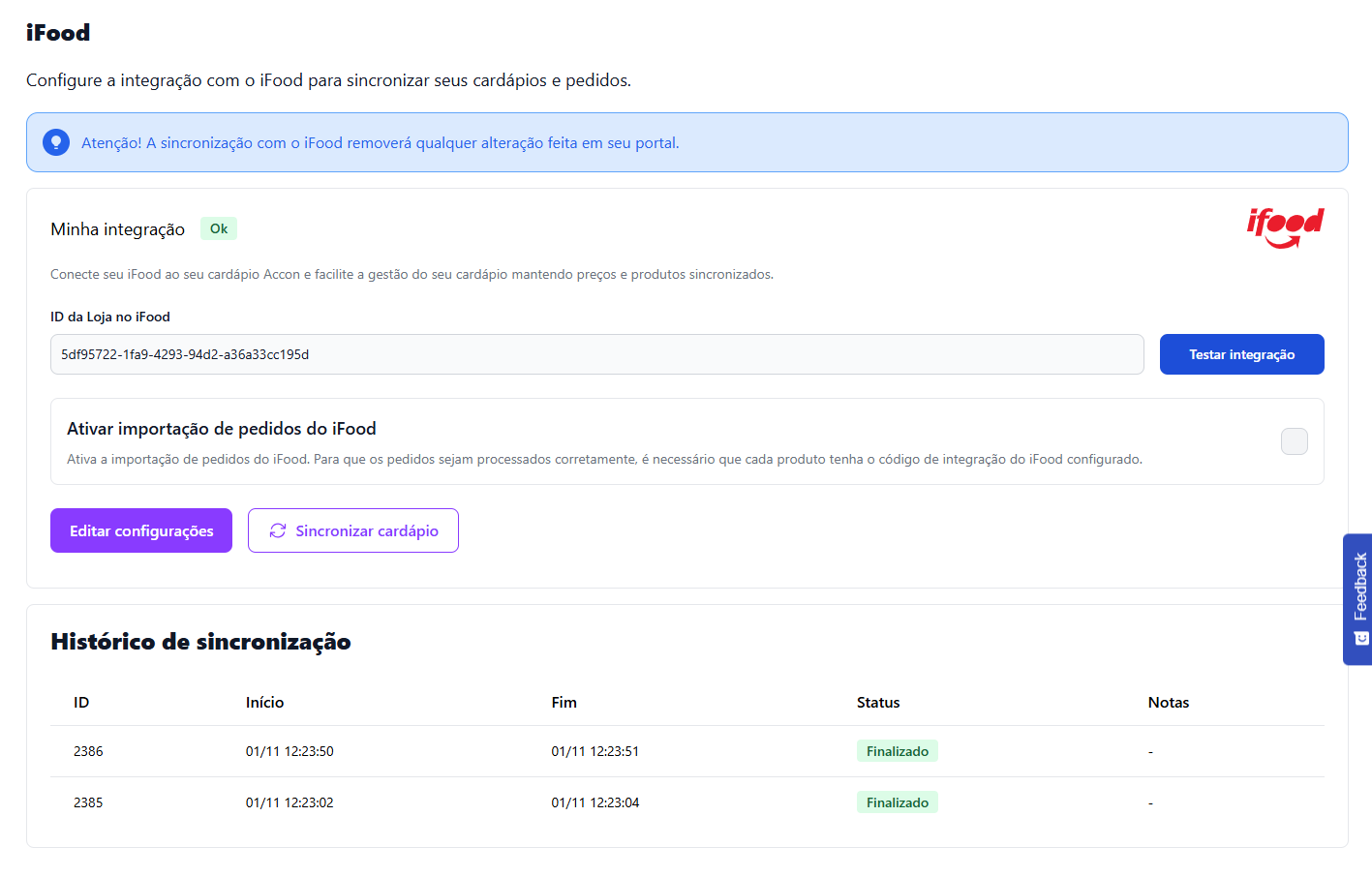1372x877 pixels.
Task: Click the lightbulb attention icon
Action: click(x=56, y=142)
